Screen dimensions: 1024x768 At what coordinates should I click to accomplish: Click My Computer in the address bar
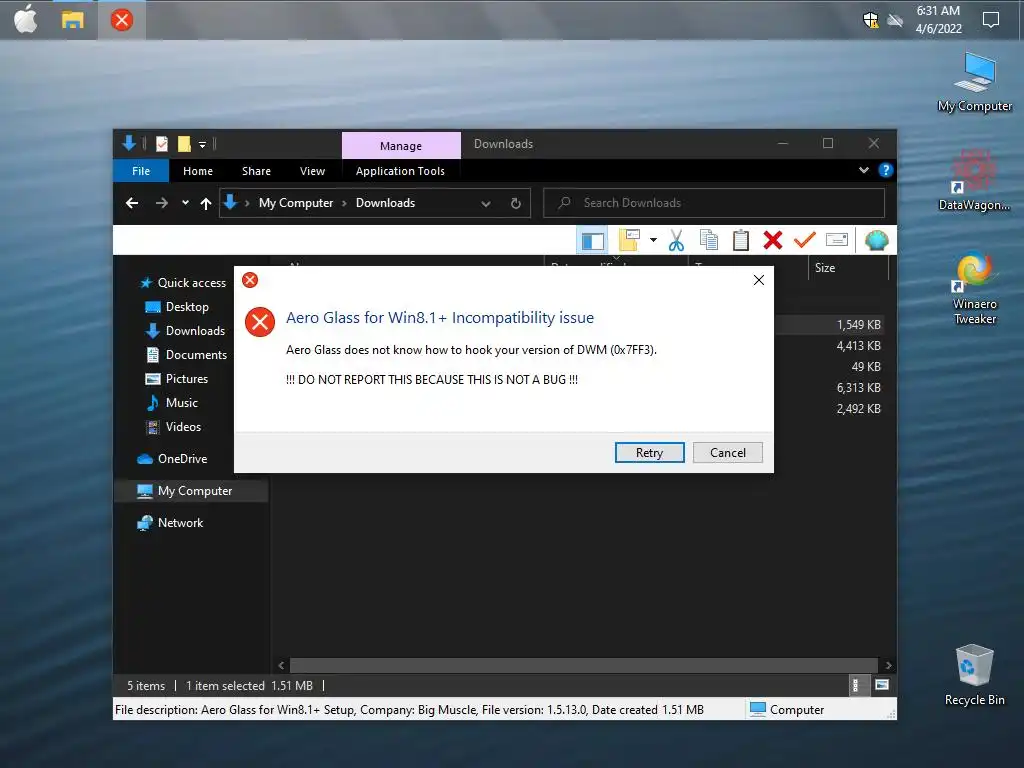click(x=296, y=203)
